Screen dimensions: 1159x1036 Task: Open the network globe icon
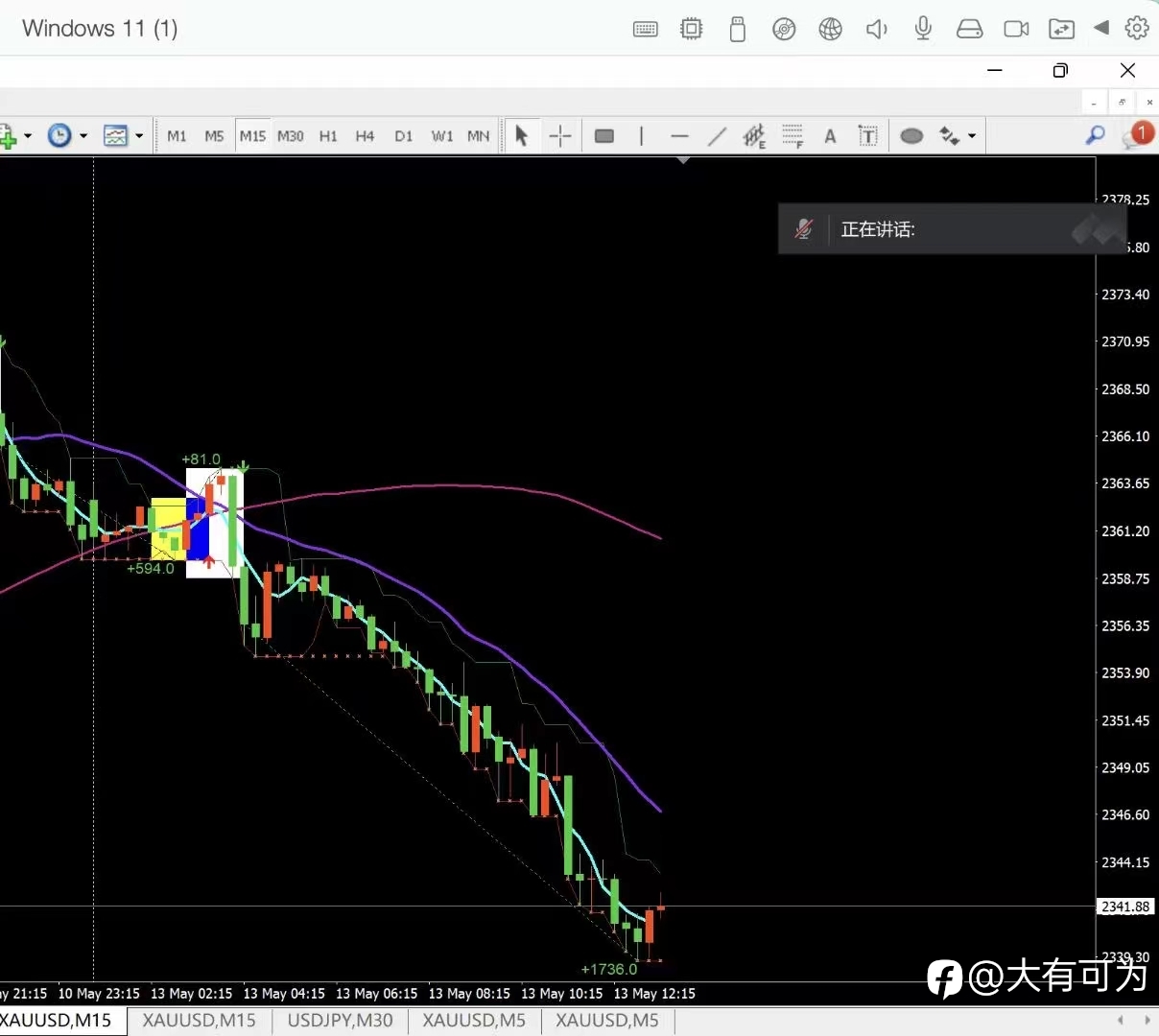coord(830,29)
